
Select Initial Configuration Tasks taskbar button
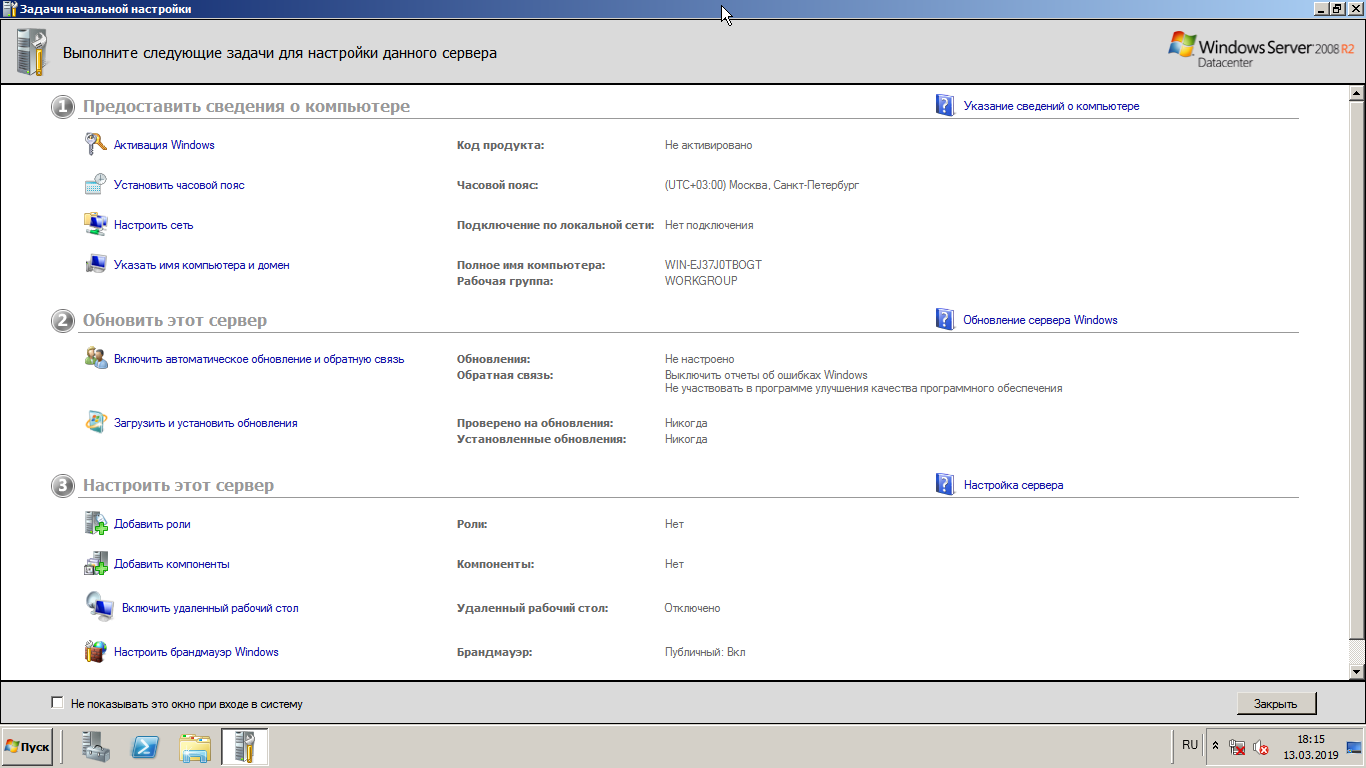tap(244, 747)
